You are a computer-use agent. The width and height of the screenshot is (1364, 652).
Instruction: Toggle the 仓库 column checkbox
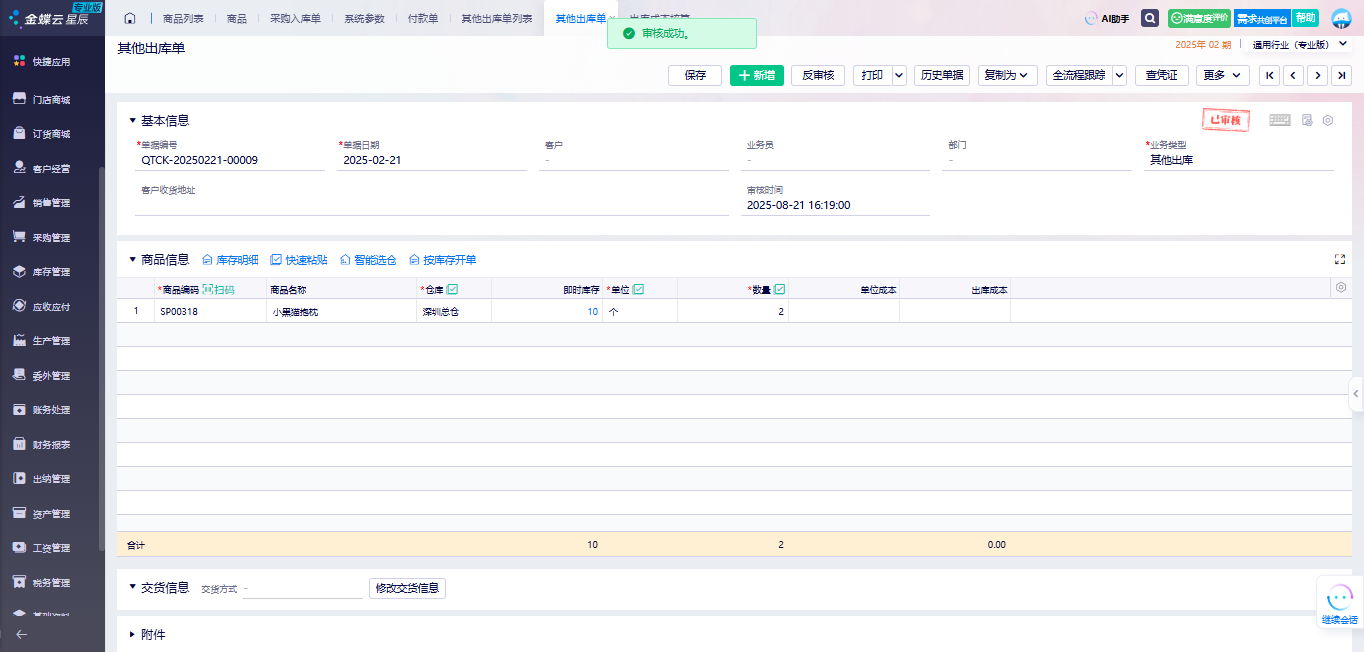[453, 289]
